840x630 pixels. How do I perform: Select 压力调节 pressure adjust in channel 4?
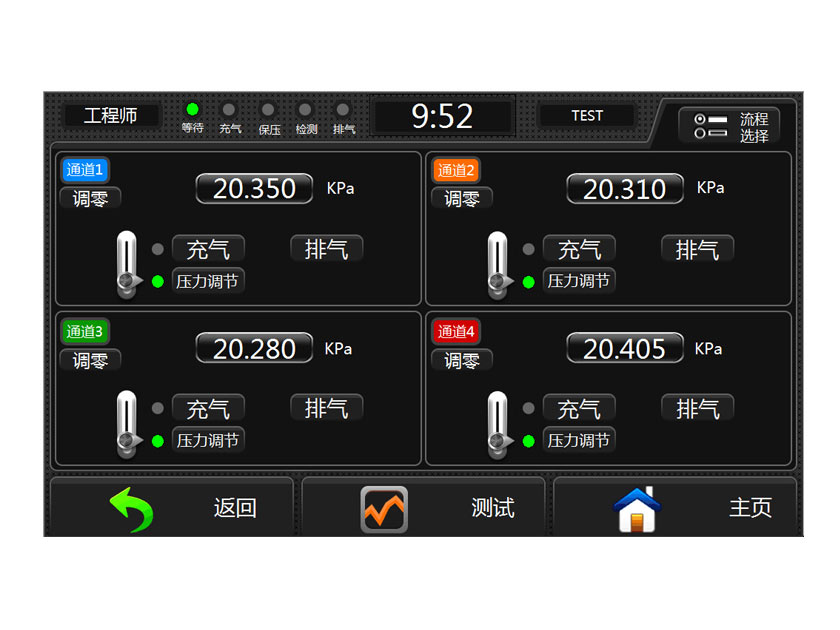(x=578, y=440)
